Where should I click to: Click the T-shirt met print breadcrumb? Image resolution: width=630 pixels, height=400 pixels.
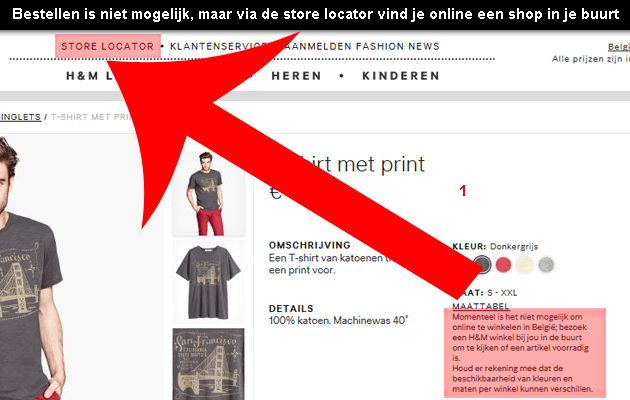(91, 117)
